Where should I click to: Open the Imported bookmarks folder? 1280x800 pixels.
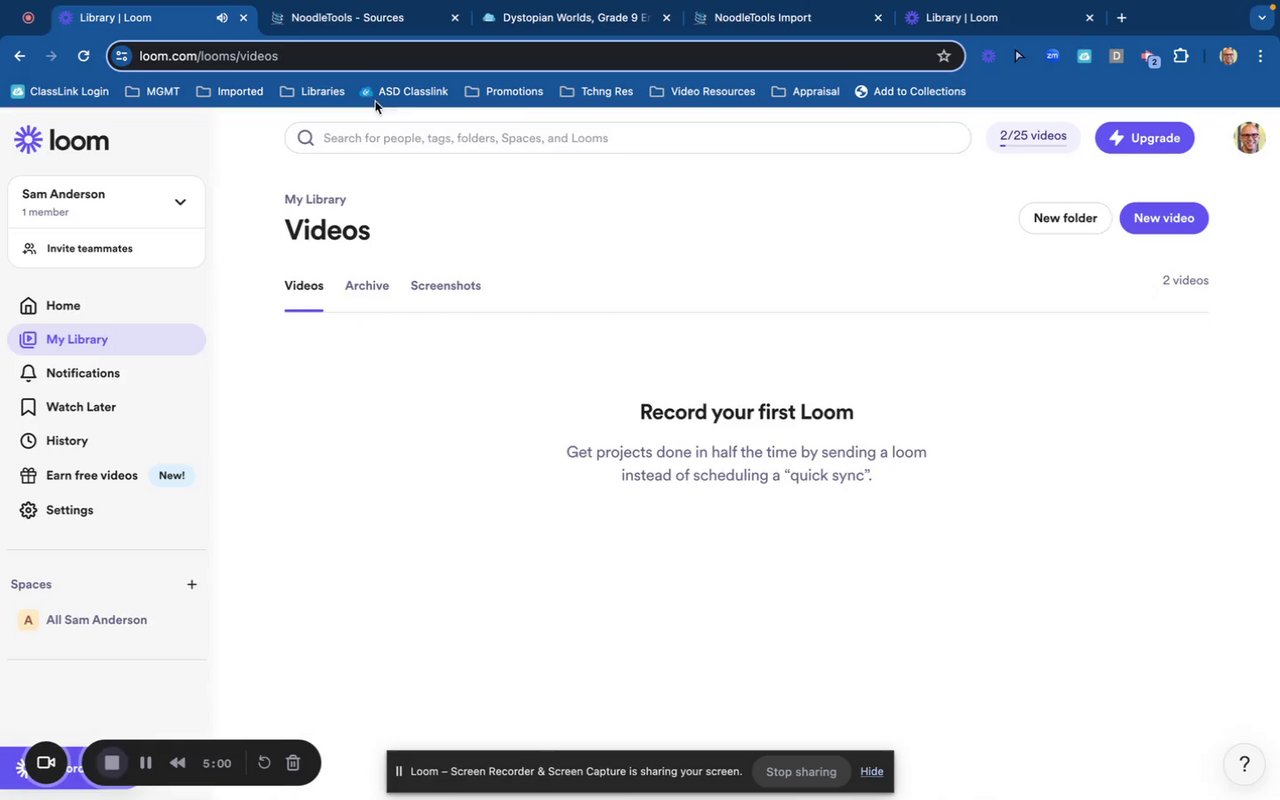tap(230, 91)
